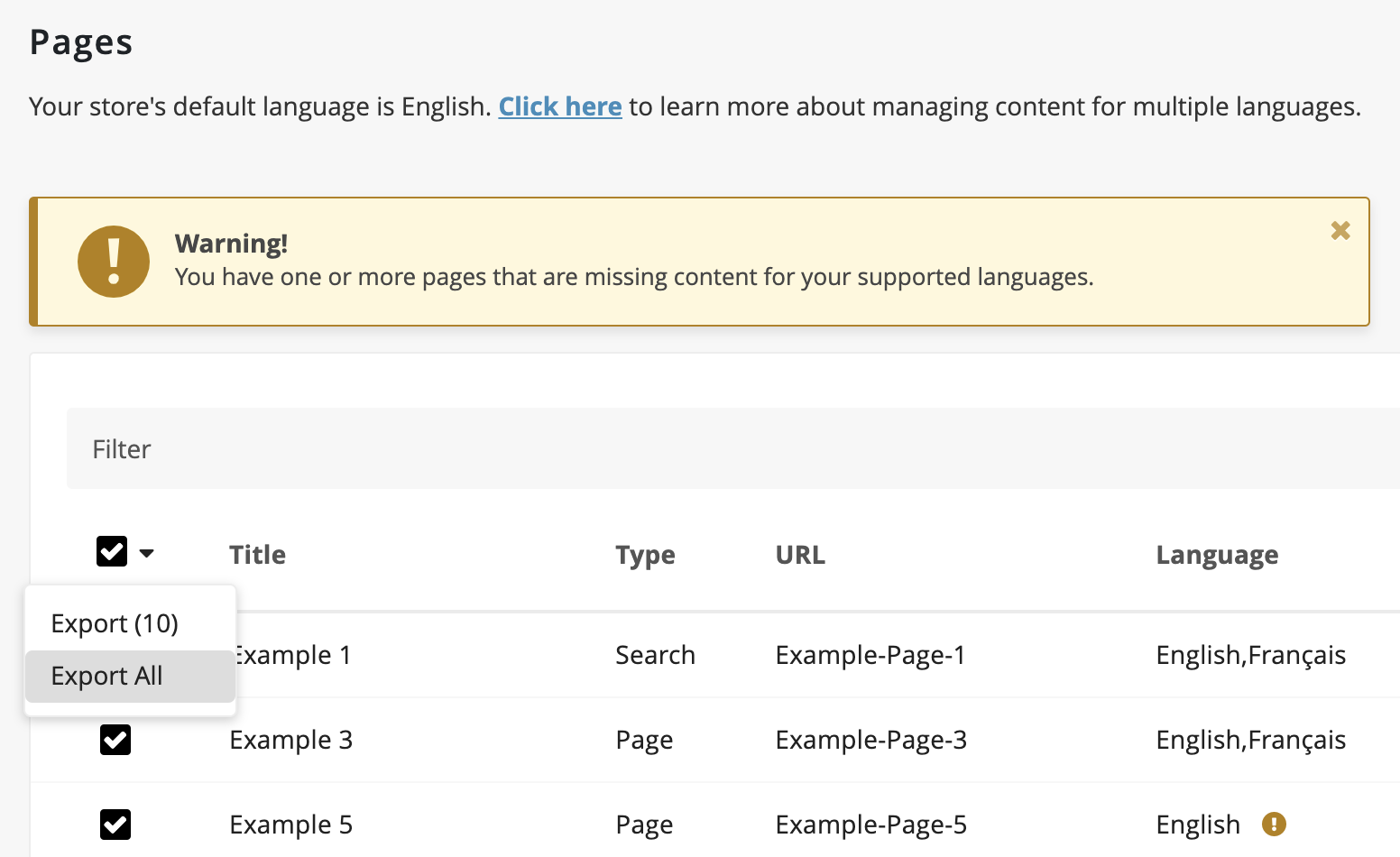Sort by the Type column header
The image size is (1400, 857).
pos(645,556)
